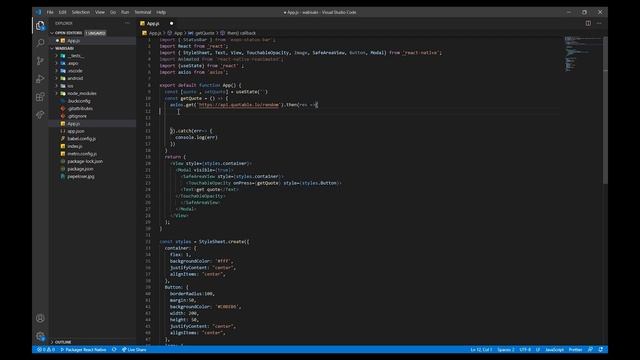Image resolution: width=640 pixels, height=360 pixels.
Task: Open the Manage gear icon
Action: pos(40,336)
